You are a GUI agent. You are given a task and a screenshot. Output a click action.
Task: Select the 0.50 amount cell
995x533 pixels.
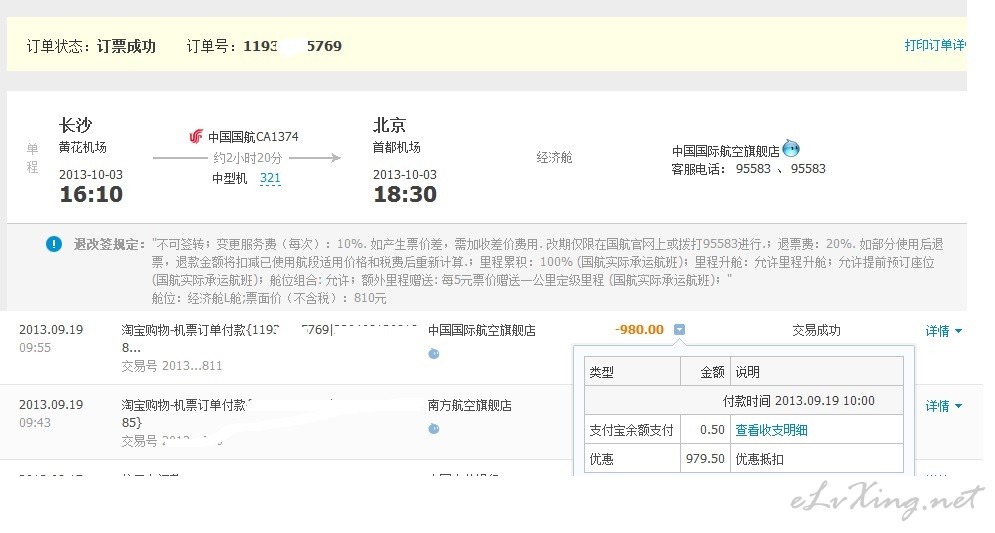point(705,430)
